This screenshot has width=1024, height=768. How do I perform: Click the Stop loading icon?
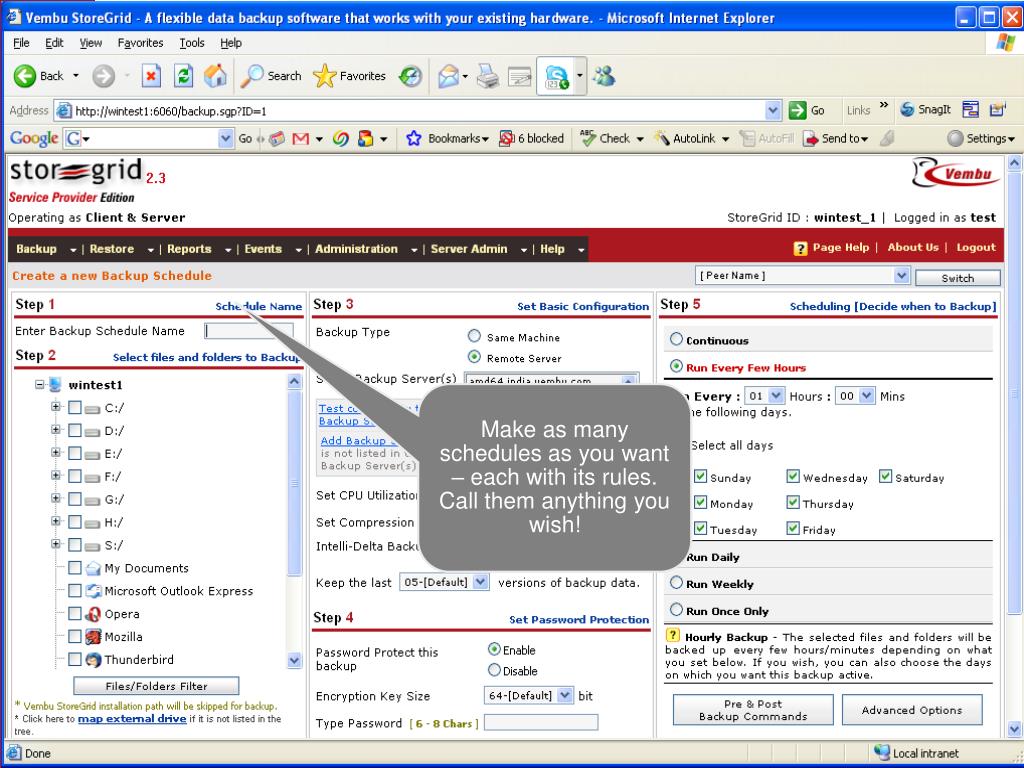pos(151,76)
